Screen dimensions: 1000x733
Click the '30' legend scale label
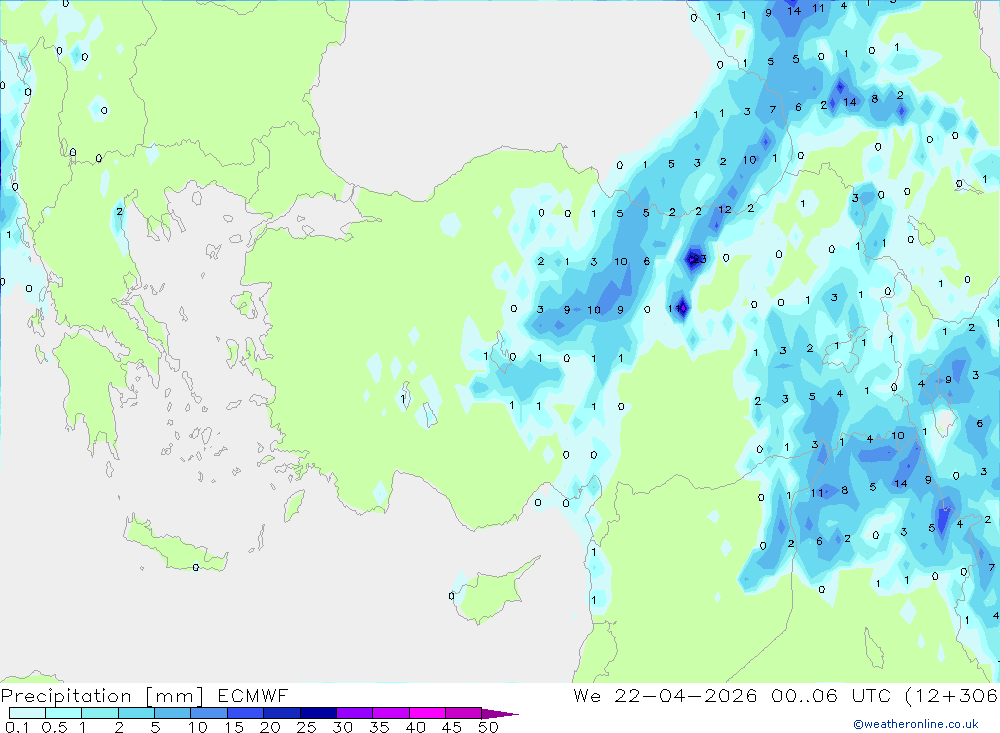click(x=342, y=727)
